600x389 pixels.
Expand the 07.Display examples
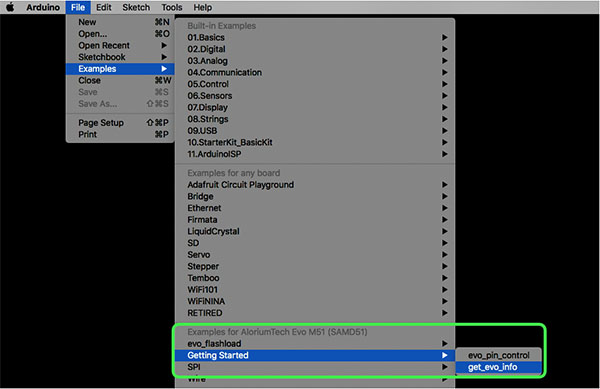[315, 107]
